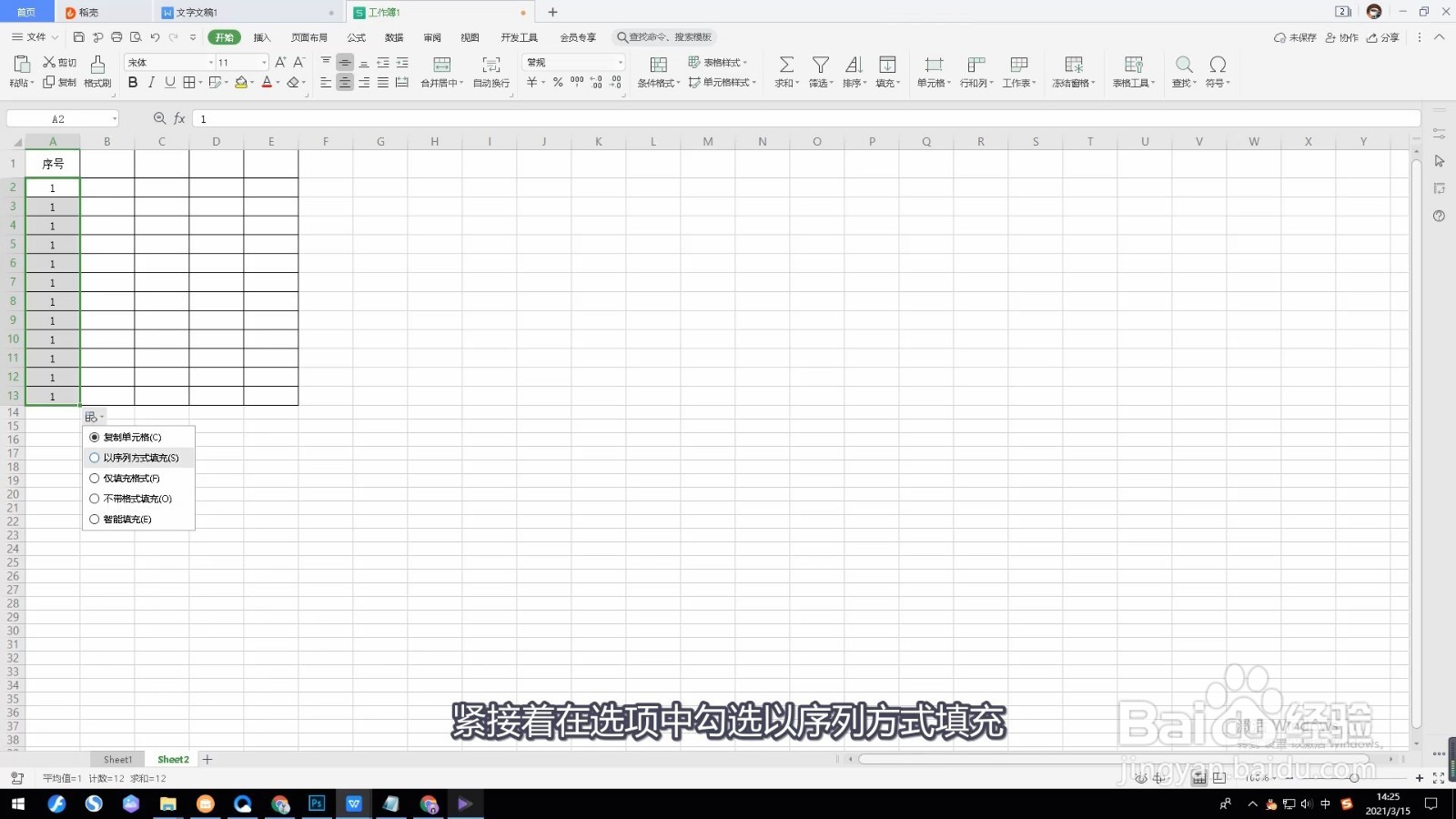
Task: Click the Filter (筛选) funnel icon
Action: tap(821, 64)
